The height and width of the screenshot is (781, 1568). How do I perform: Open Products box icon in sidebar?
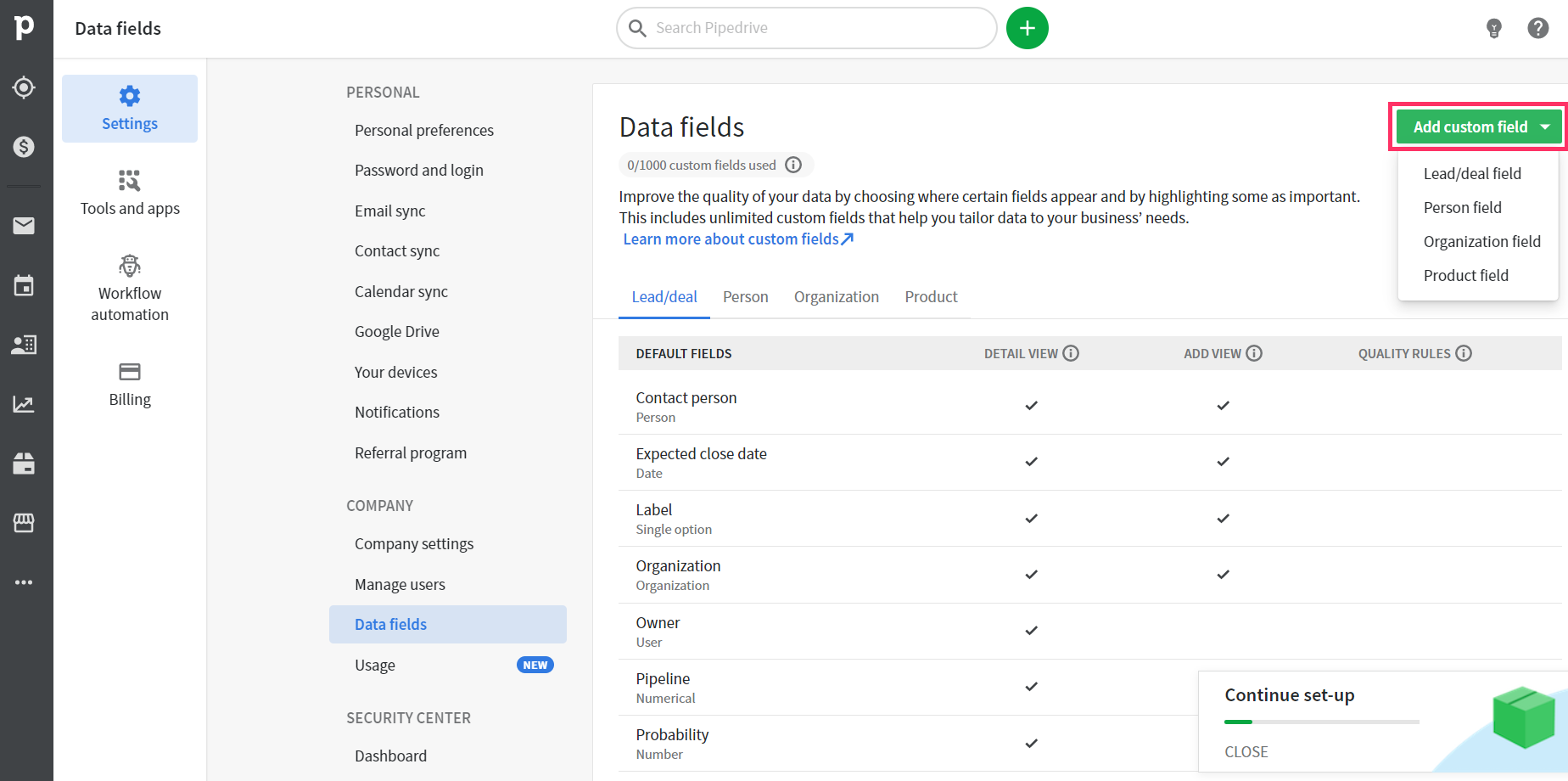click(x=24, y=464)
